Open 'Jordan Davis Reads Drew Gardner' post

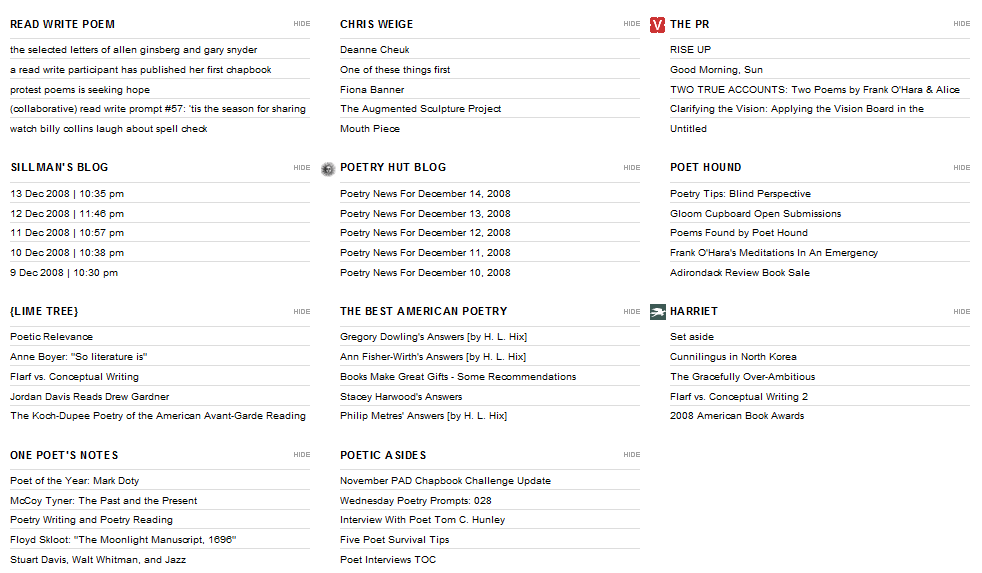pos(90,396)
